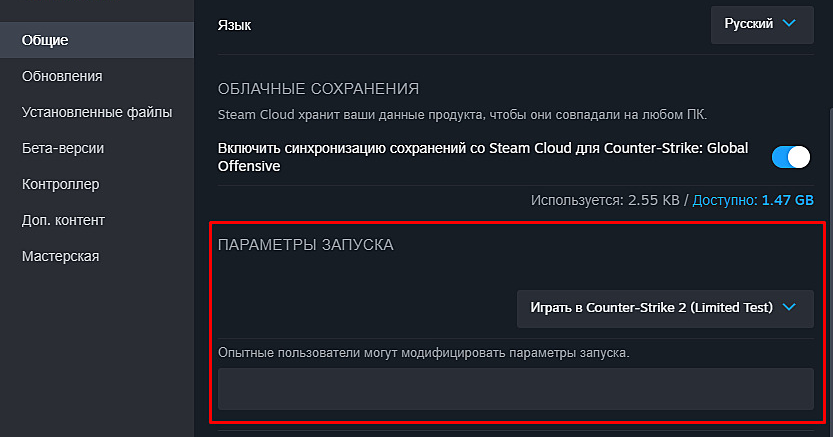Click the chevron on the launch selection dropdown

coord(789,308)
